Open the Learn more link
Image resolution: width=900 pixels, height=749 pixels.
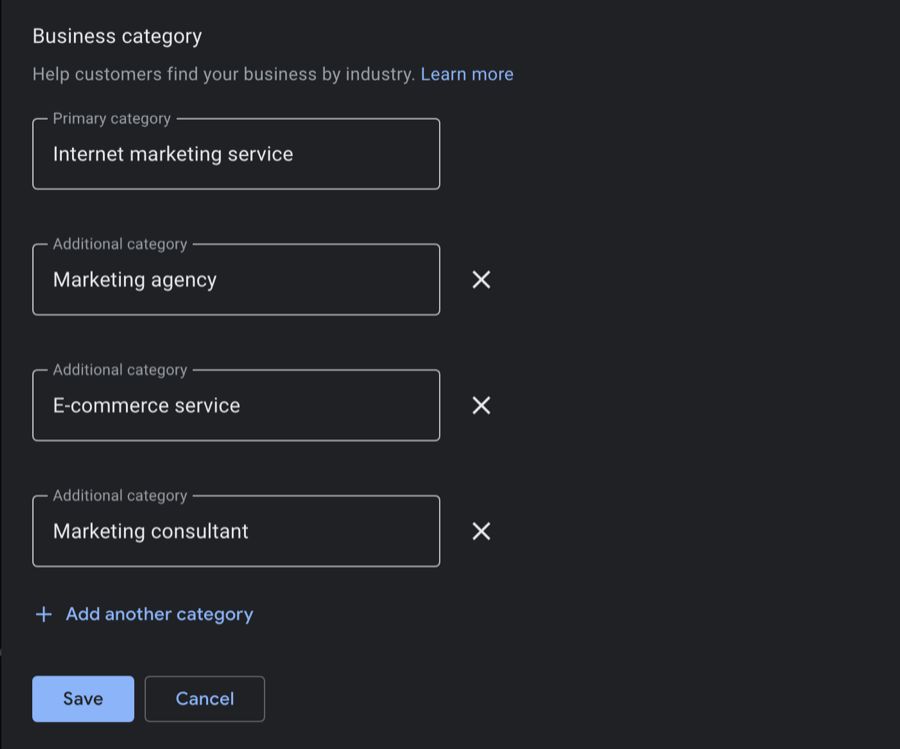466,74
